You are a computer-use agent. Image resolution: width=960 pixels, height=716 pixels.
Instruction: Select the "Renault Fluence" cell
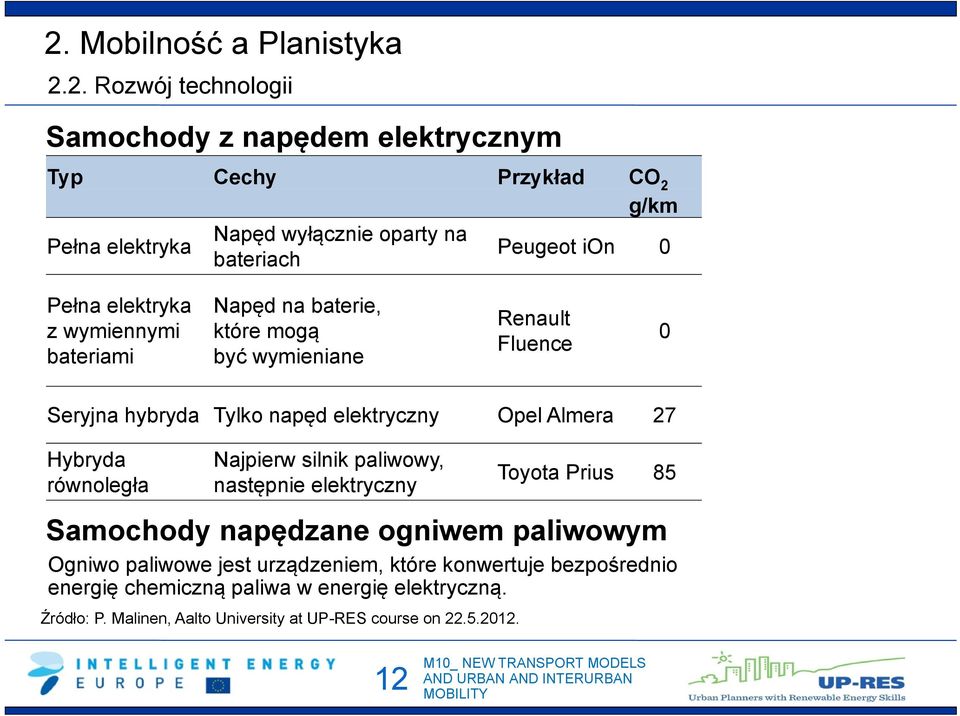[x=534, y=331]
